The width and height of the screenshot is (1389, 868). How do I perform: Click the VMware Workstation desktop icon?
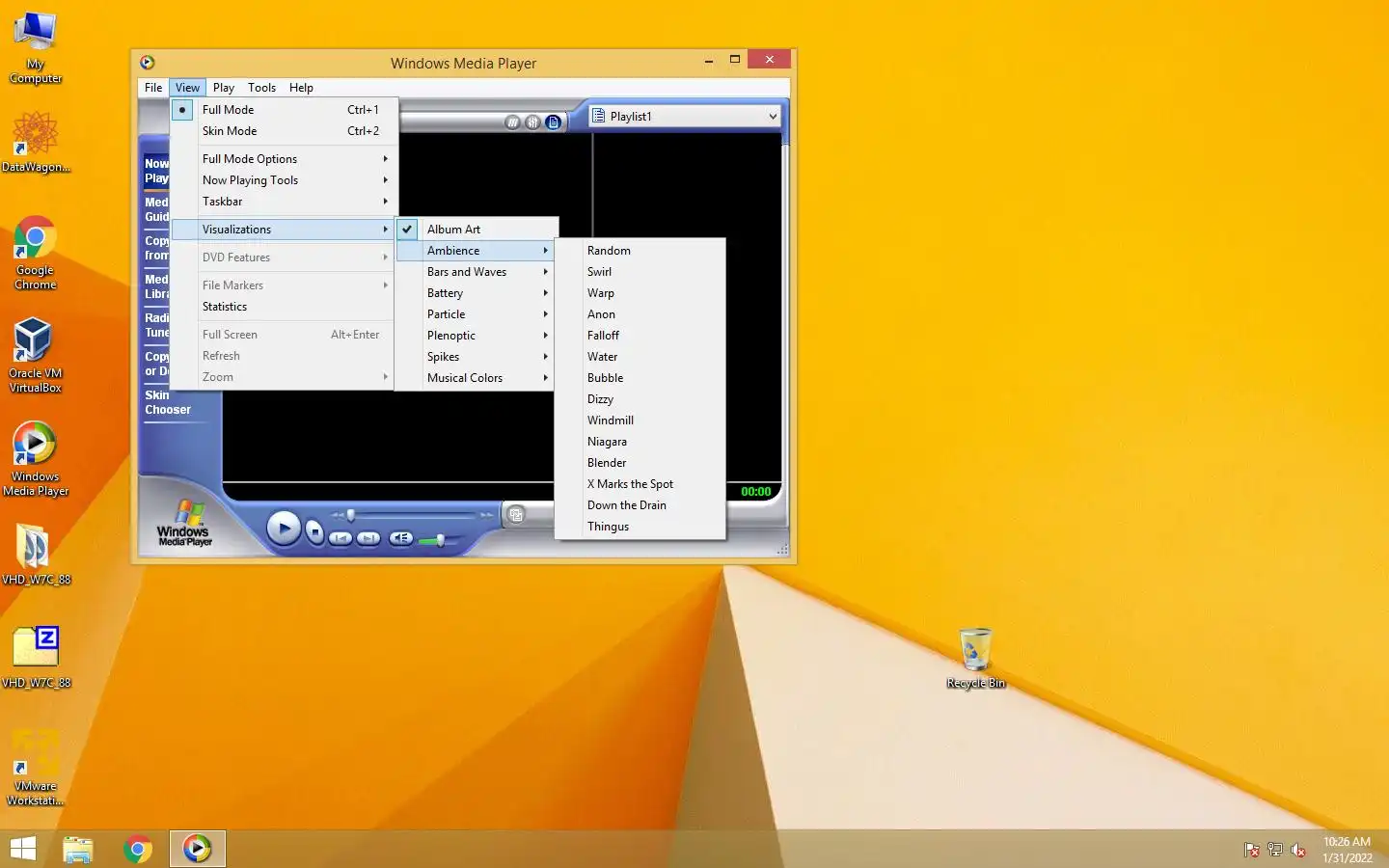click(36, 768)
